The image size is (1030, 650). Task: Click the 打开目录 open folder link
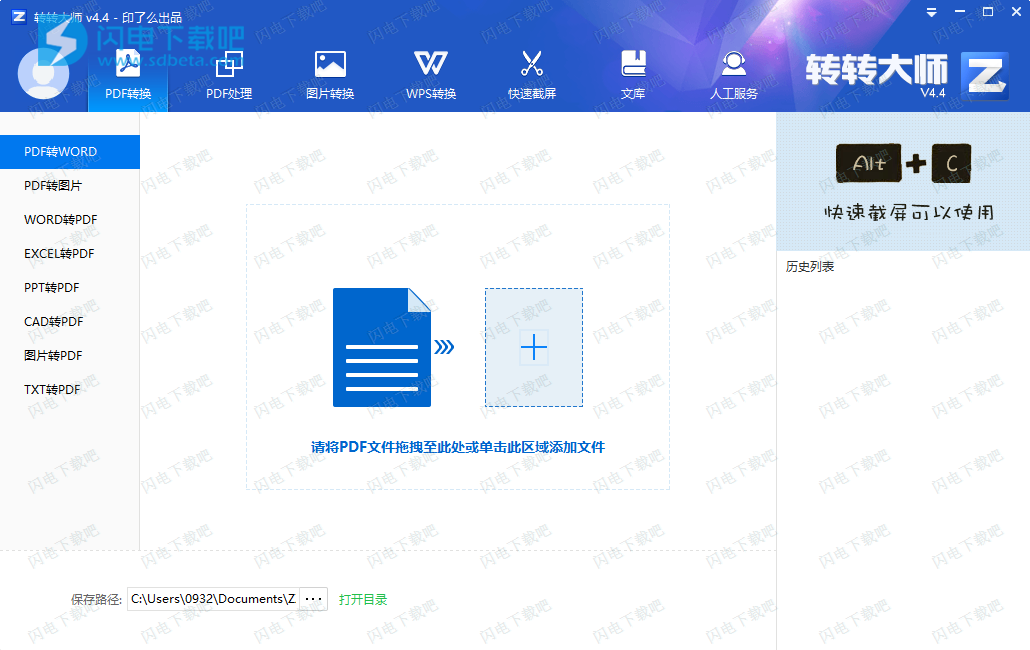tap(363, 600)
